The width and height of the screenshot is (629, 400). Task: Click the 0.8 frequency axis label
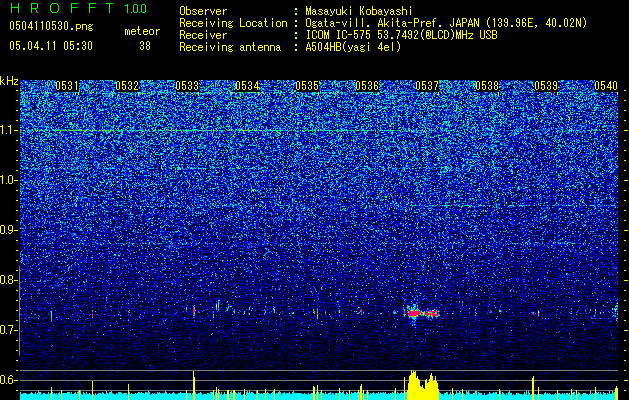[x=9, y=280]
